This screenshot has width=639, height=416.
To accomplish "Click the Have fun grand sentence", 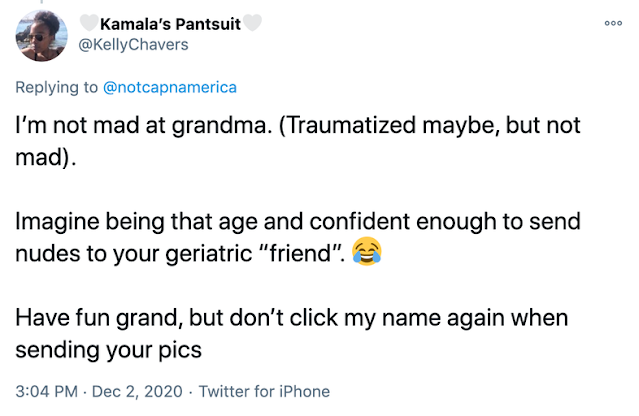I will tap(292, 317).
